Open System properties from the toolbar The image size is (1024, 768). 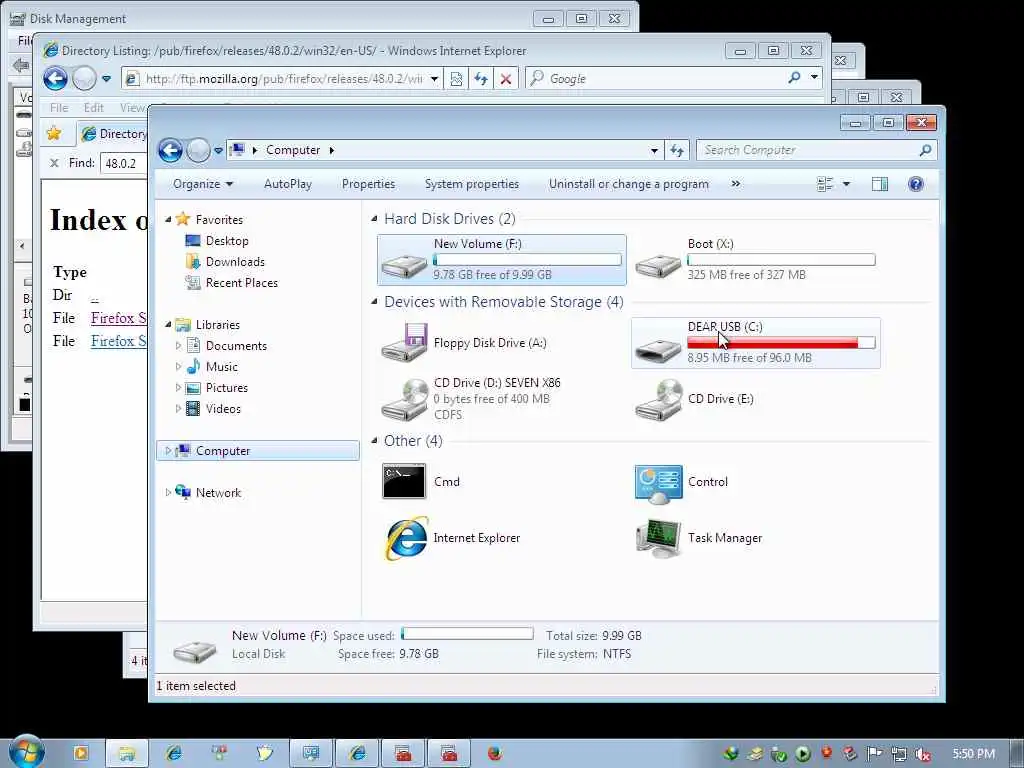coord(472,184)
